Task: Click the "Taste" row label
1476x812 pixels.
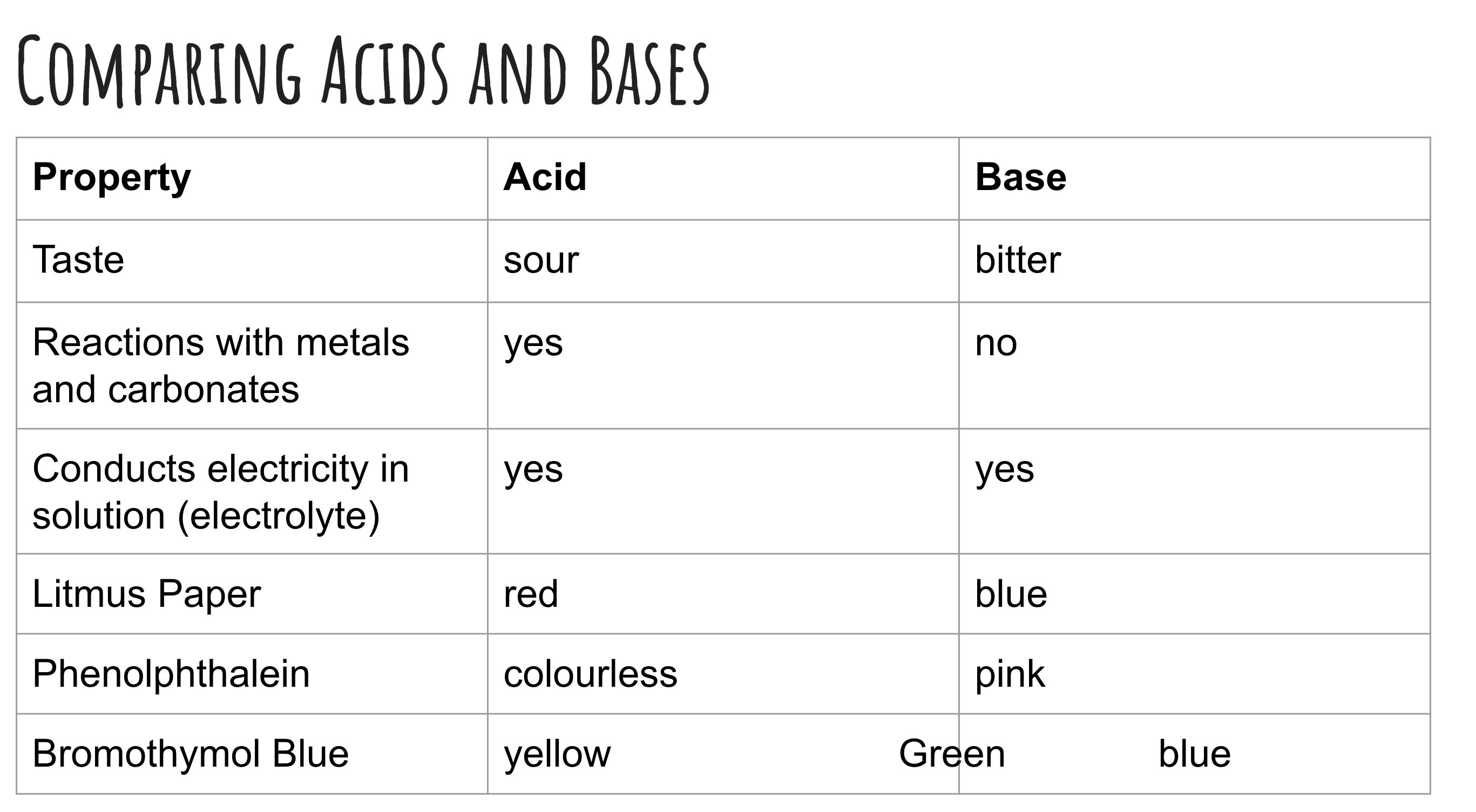Action: point(78,260)
